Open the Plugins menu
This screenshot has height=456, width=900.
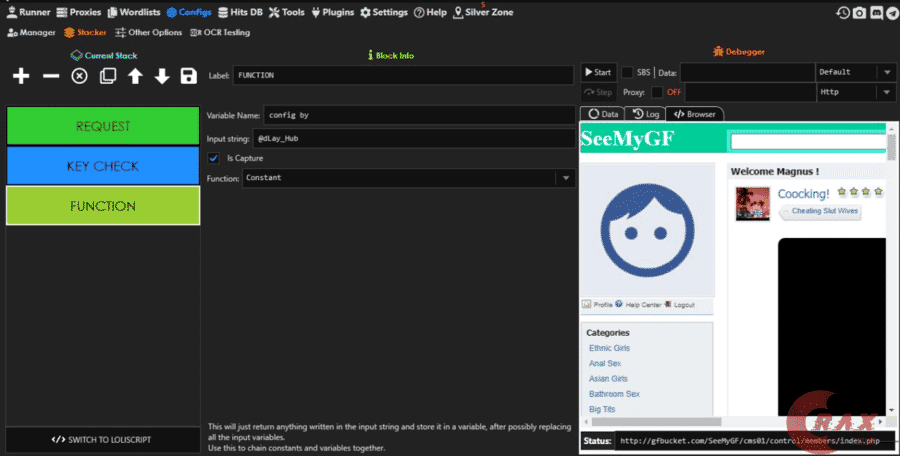pos(333,12)
